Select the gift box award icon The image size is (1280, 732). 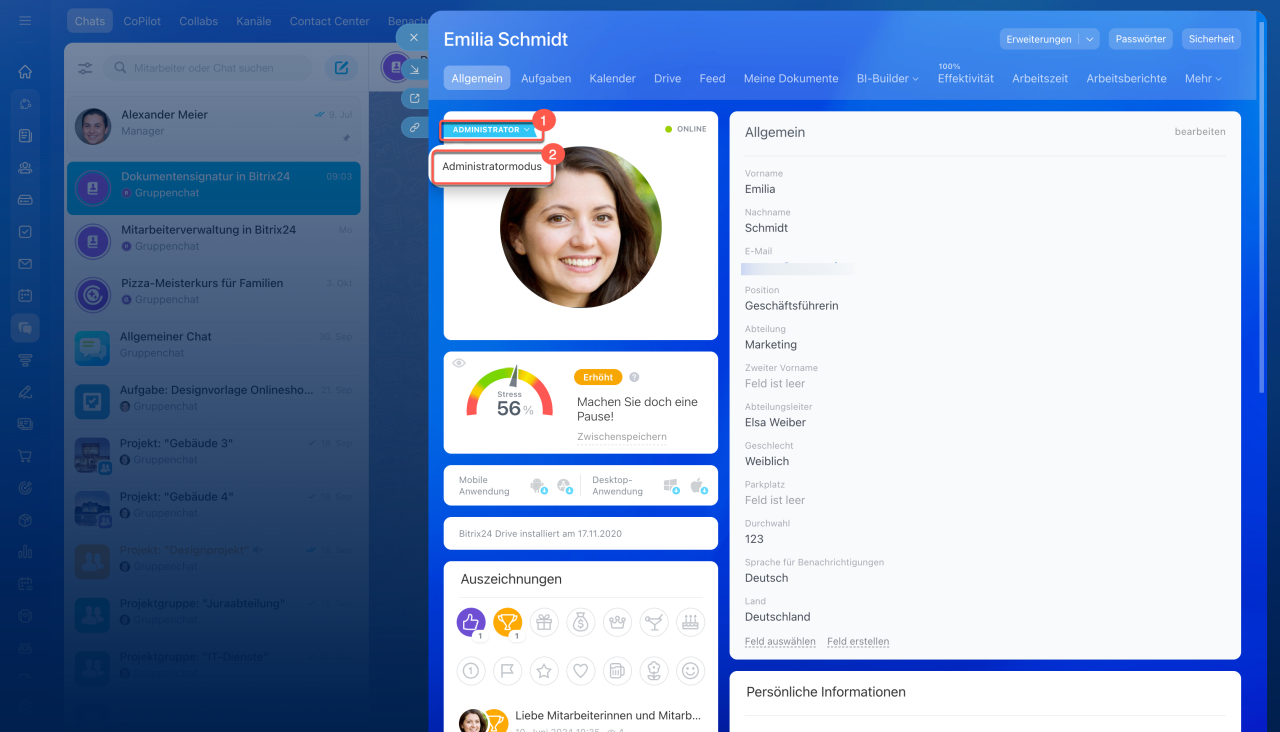pos(544,623)
